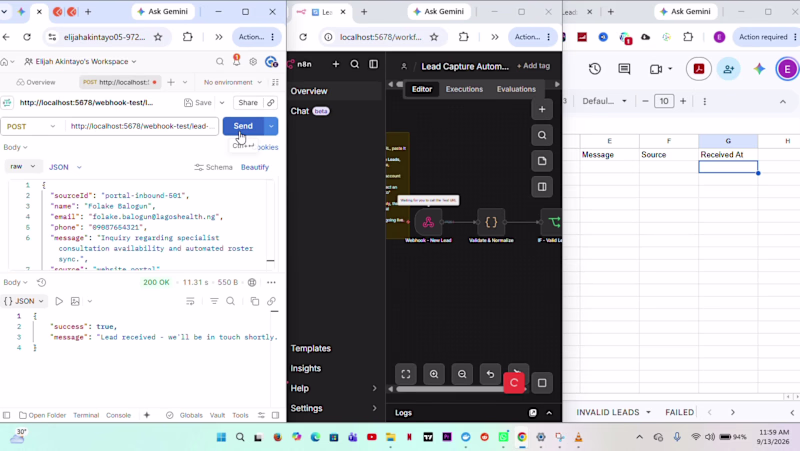Select the Validate & Normalize code node
The image size is (800, 451).
tap(491, 222)
